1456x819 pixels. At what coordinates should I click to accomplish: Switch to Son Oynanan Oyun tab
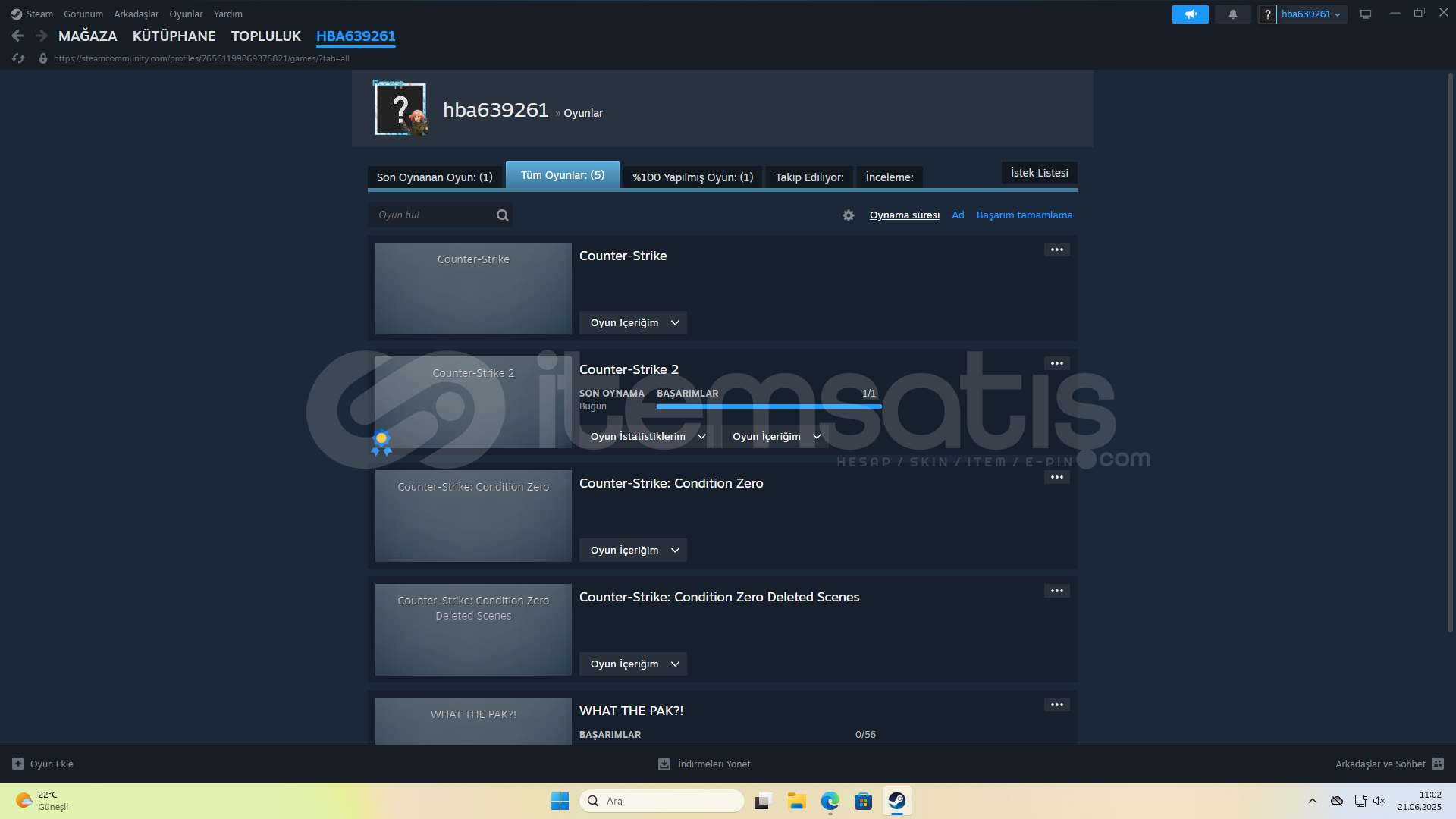435,177
